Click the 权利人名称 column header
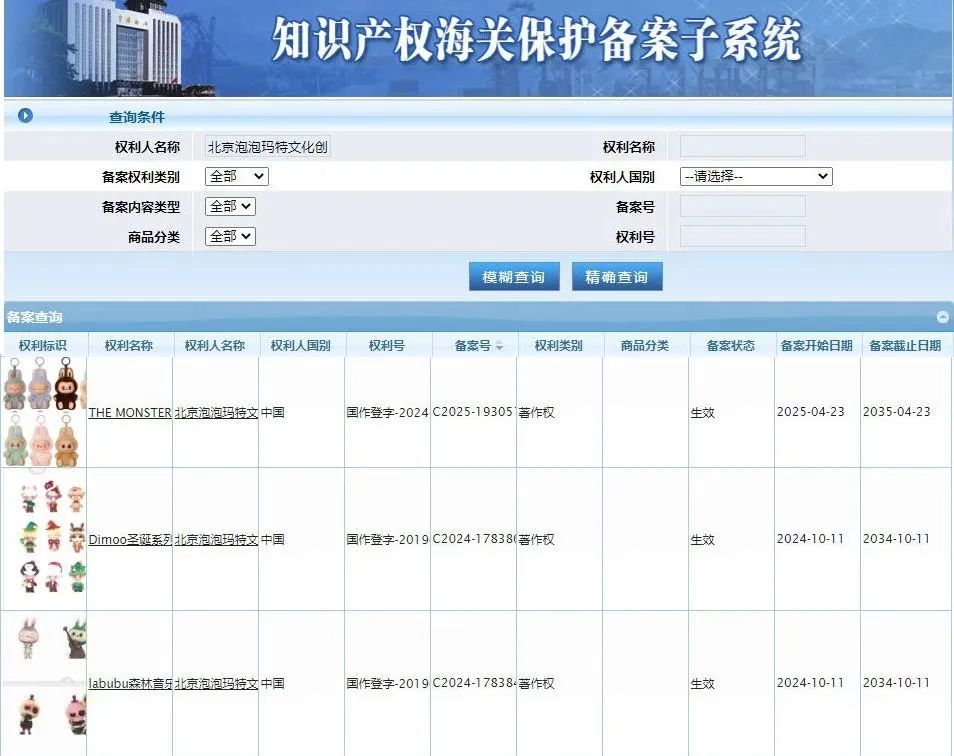Screen dimensions: 954x756 215,345
